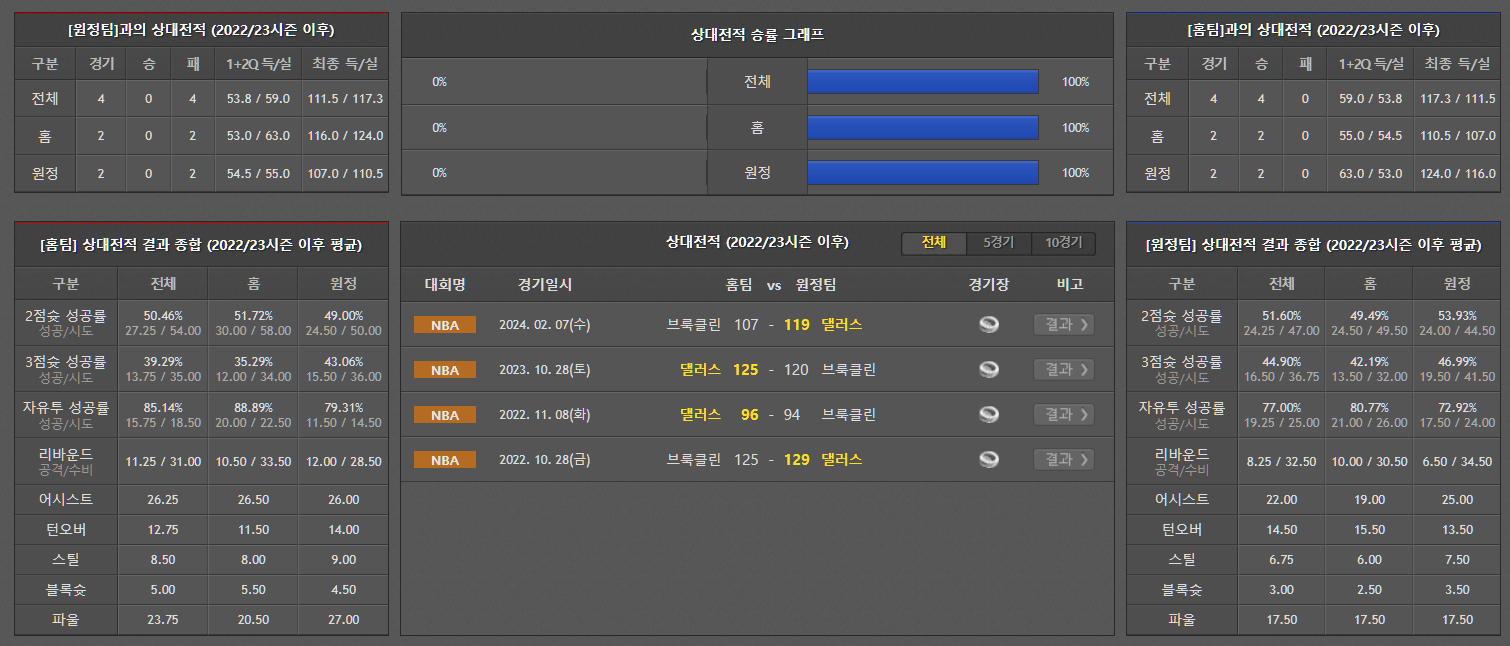Switch to the 5경기 filter tab
This screenshot has height=646, width=1510.
click(999, 243)
